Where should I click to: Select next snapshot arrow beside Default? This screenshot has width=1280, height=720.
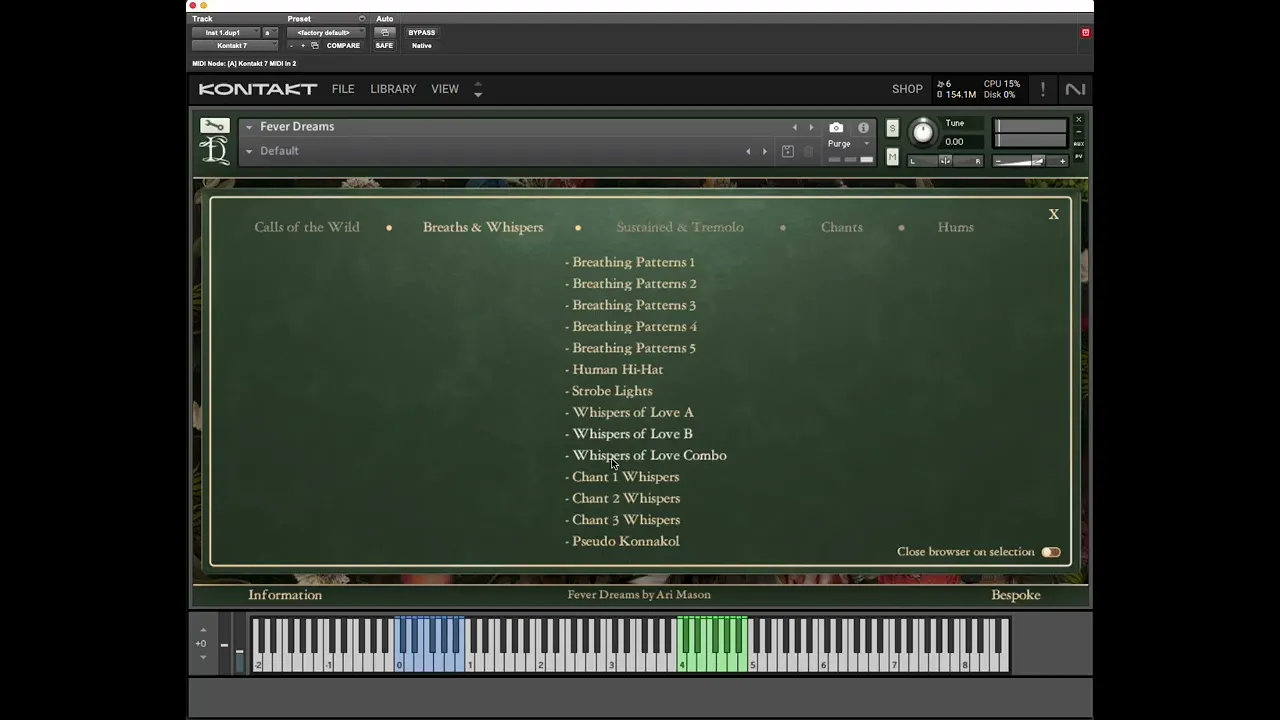coord(764,151)
